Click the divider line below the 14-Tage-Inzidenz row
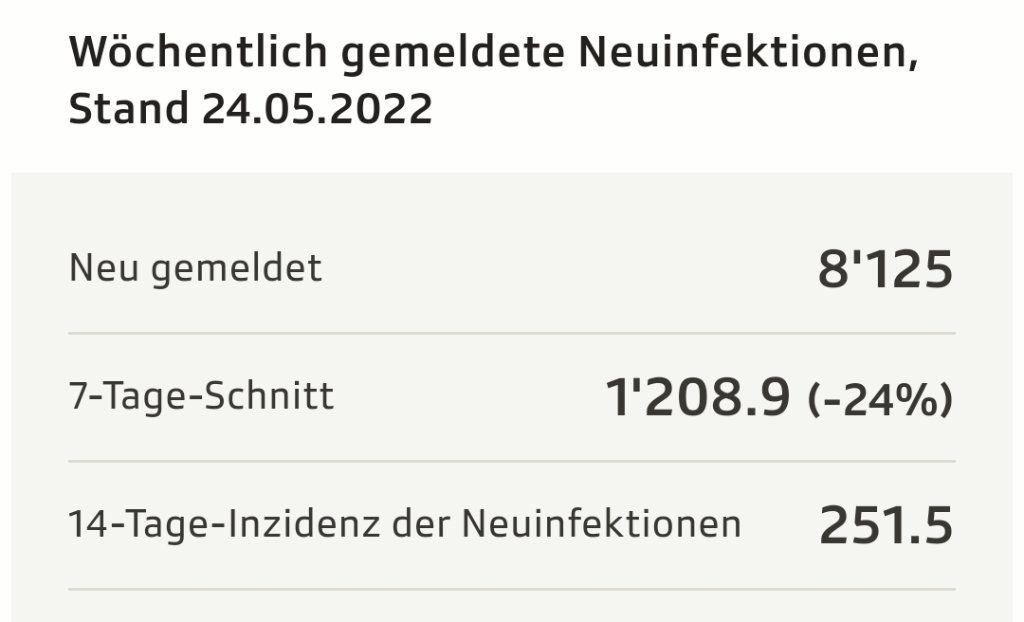 tap(512, 589)
